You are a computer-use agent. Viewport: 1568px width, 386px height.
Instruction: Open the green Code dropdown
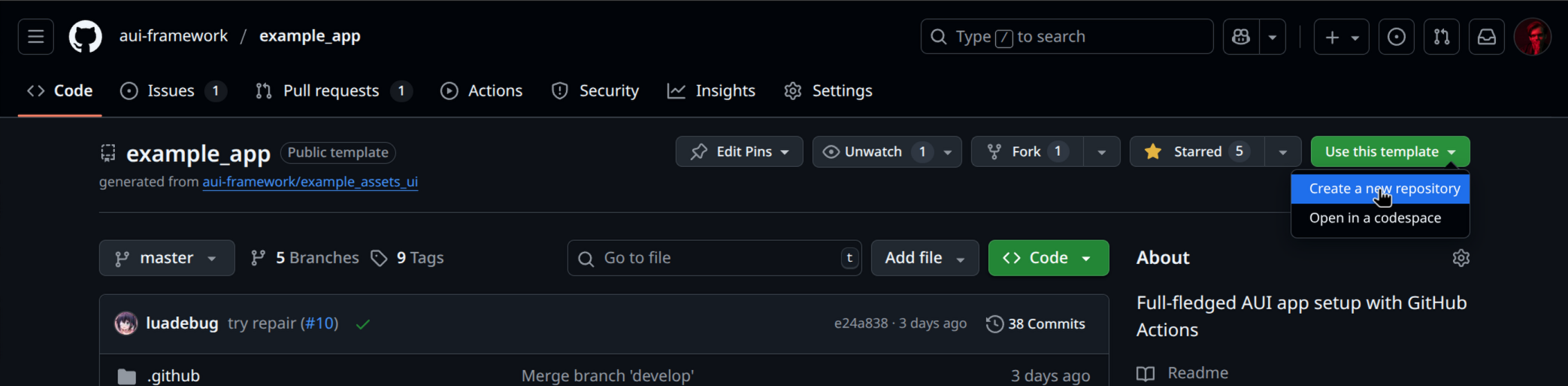[x=1048, y=258]
